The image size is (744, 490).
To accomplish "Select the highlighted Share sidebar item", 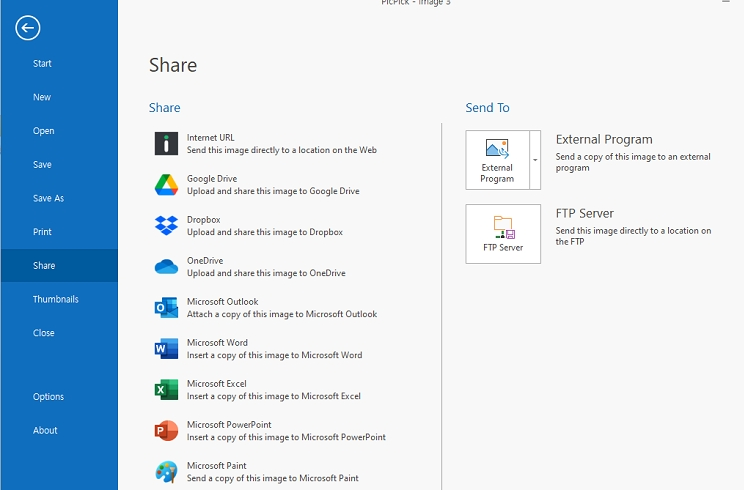I will pos(59,266).
